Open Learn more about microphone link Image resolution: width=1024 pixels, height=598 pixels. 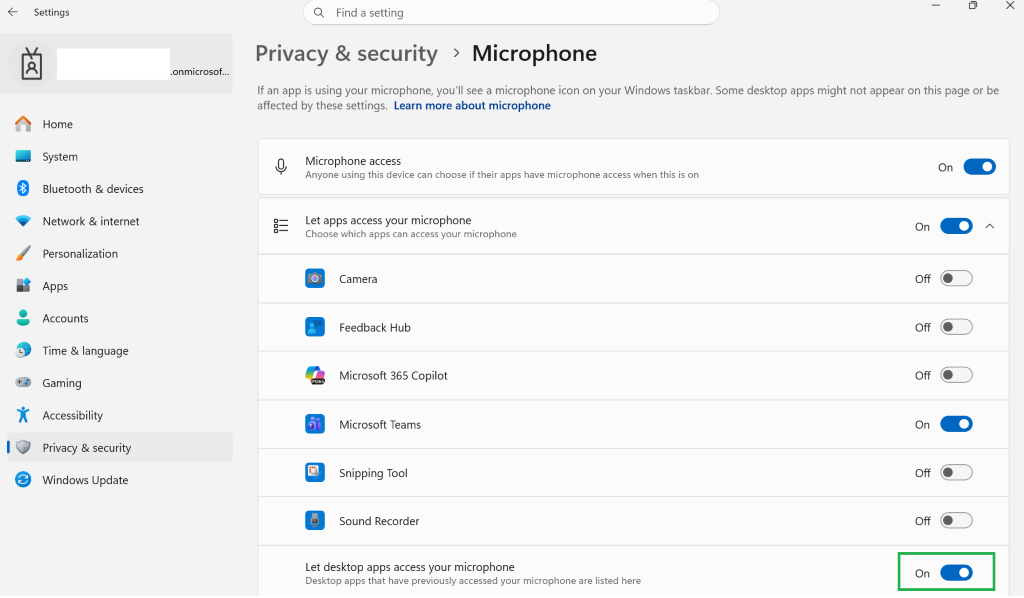472,106
